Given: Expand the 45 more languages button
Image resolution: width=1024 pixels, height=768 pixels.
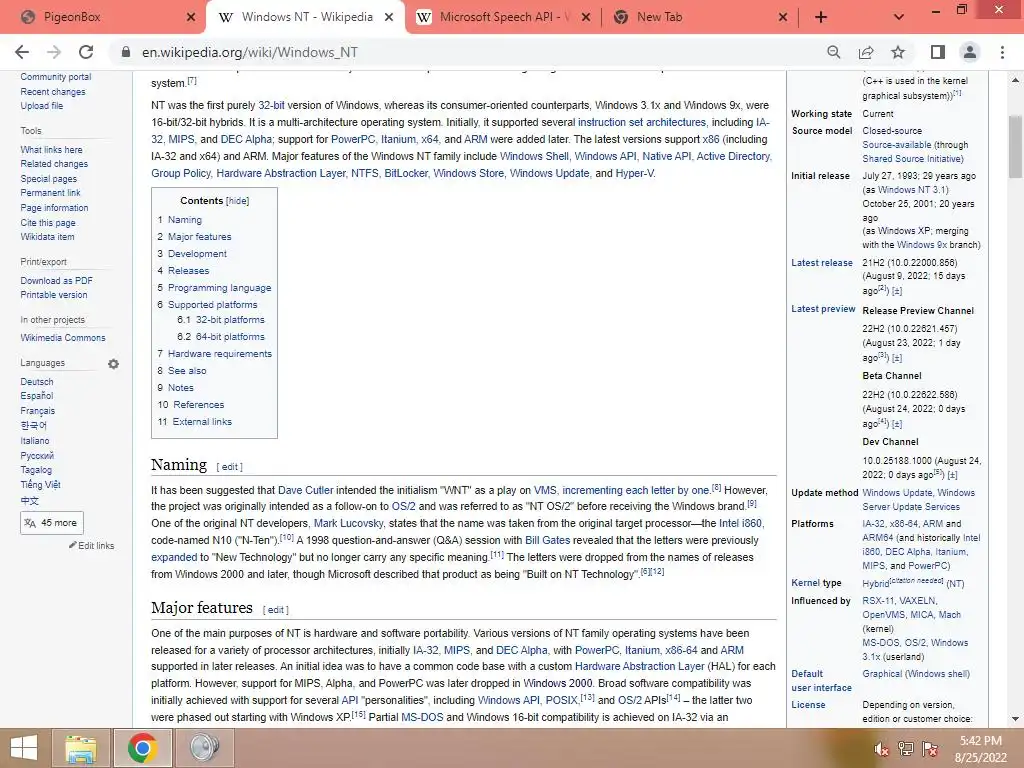Looking at the screenshot, I should [52, 523].
